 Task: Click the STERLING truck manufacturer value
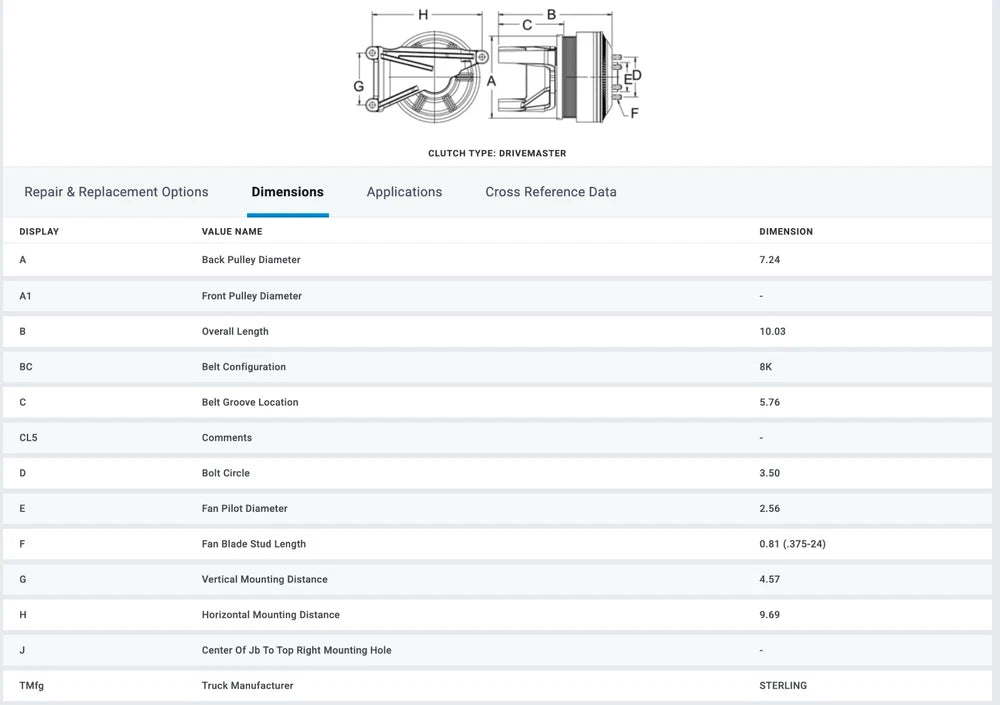click(783, 686)
